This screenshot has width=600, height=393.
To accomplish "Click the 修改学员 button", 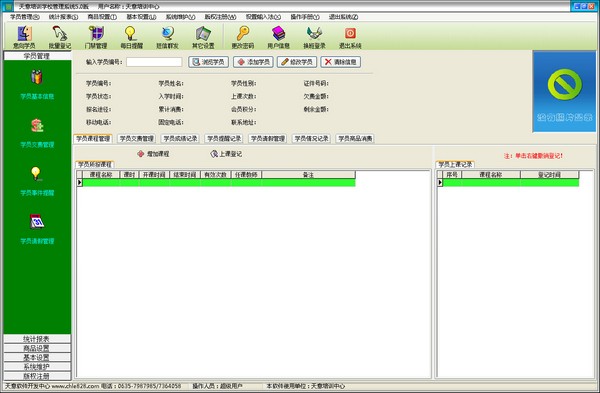I will point(297,62).
